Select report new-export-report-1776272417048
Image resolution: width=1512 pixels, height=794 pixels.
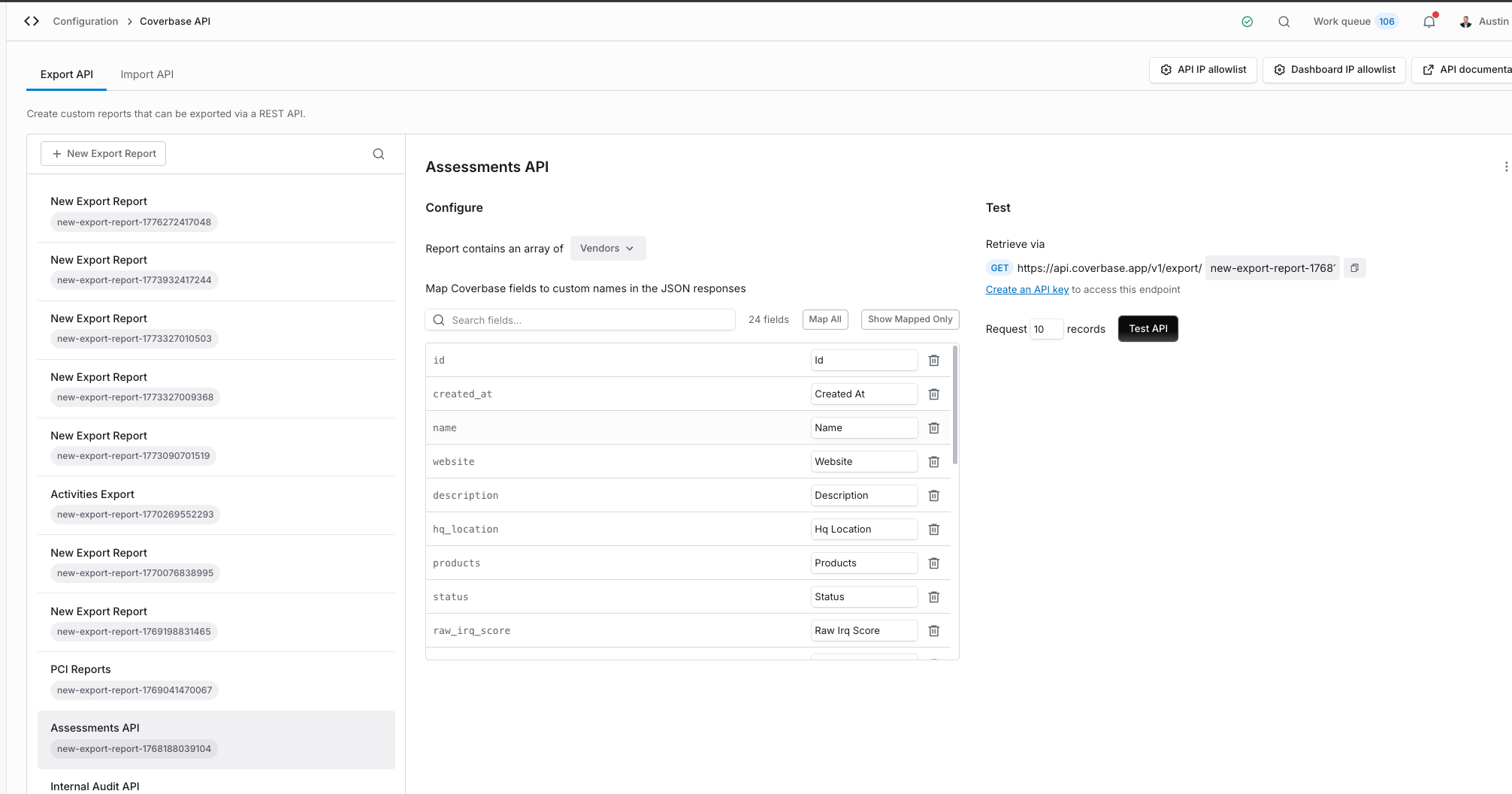tap(216, 213)
